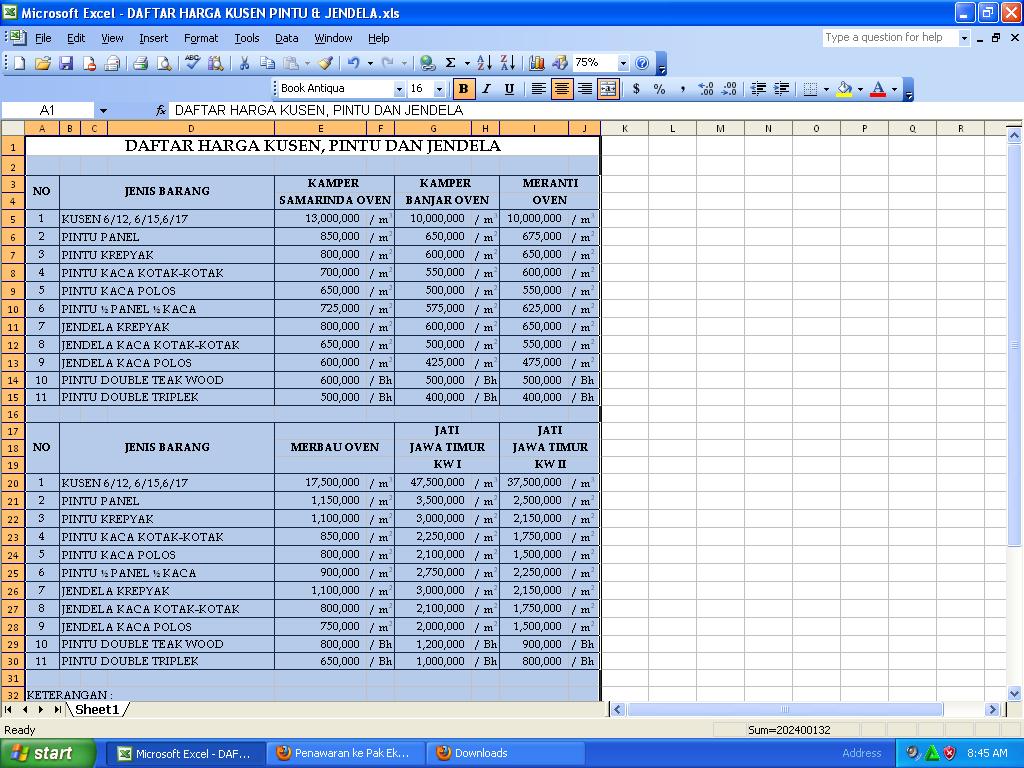Screen dimensions: 1024x768
Task: Expand the Borders dropdown arrow
Action: tap(826, 89)
